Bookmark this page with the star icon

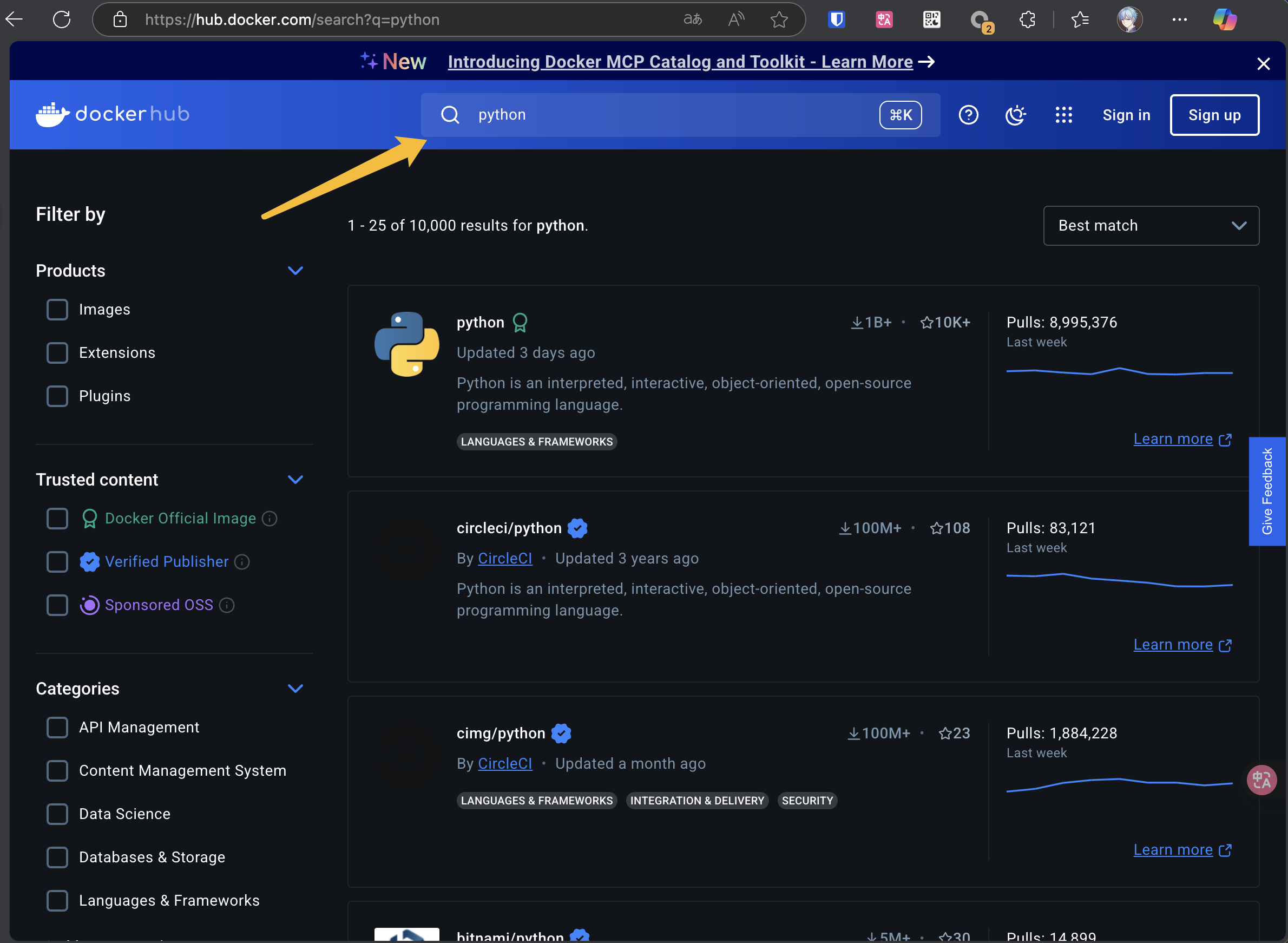point(779,19)
